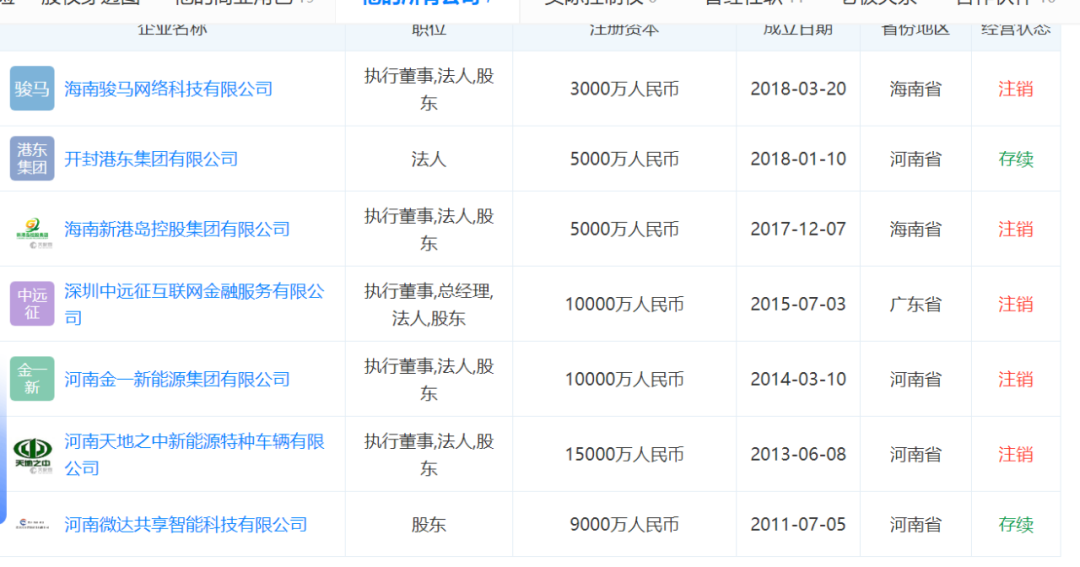
Task: Click the date 2015-07-03
Action: tap(798, 305)
